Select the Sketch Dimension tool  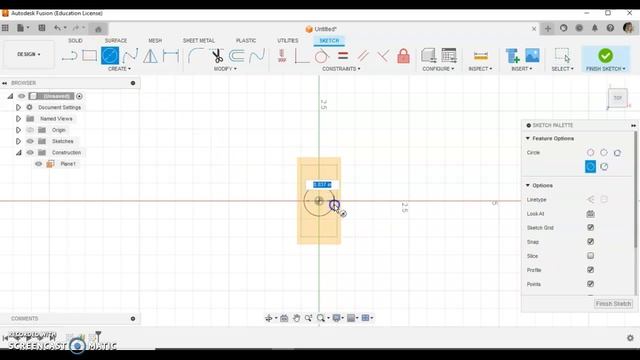(171, 56)
